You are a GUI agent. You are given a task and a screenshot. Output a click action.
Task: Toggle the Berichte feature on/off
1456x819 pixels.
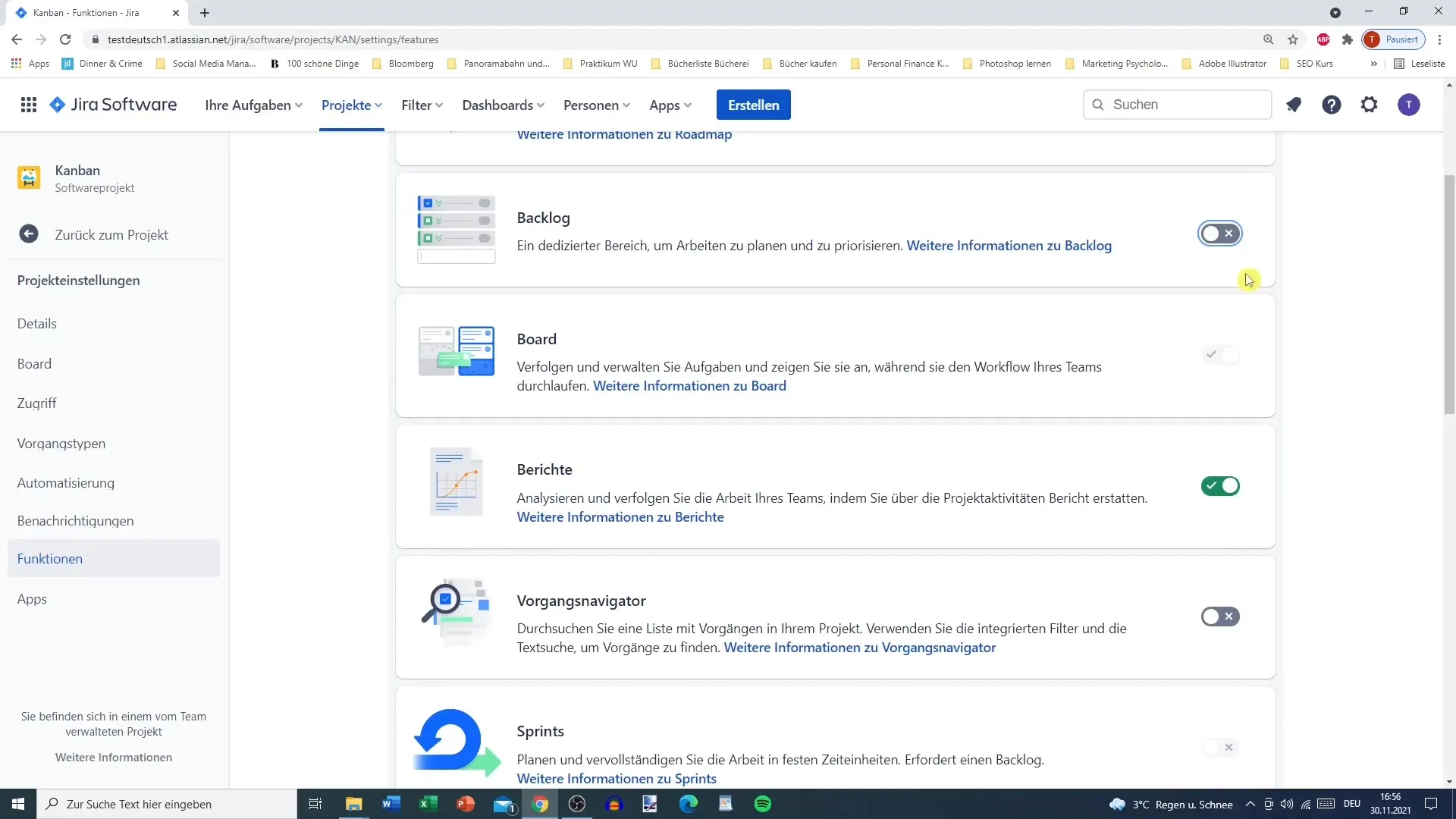1220,486
